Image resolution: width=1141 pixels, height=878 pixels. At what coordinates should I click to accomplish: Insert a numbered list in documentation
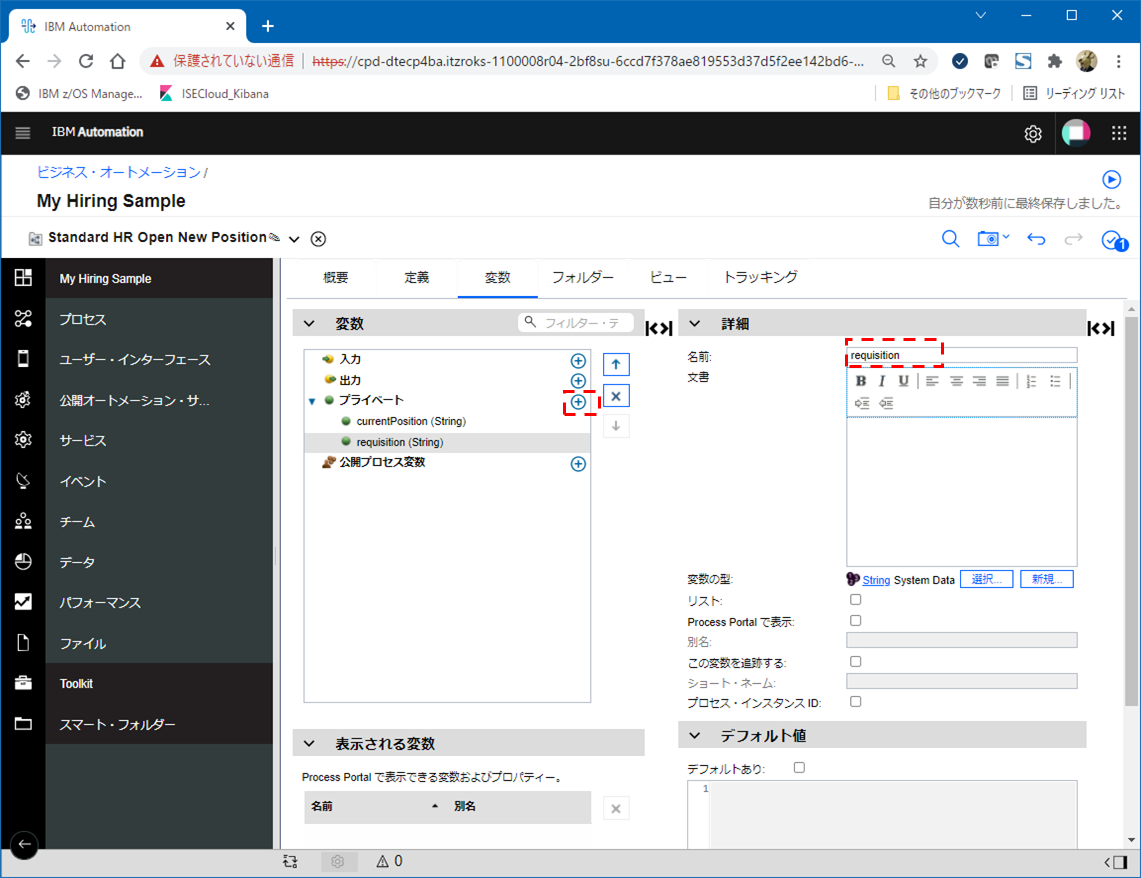[x=1031, y=380]
